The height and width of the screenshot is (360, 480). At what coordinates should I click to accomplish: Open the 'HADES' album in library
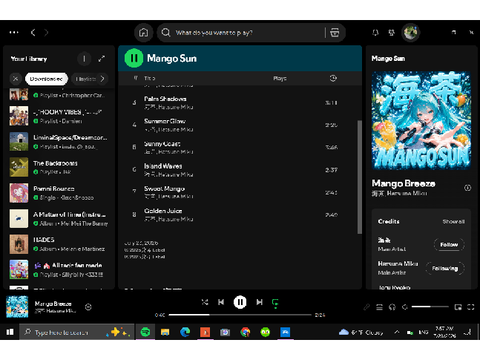59,244
